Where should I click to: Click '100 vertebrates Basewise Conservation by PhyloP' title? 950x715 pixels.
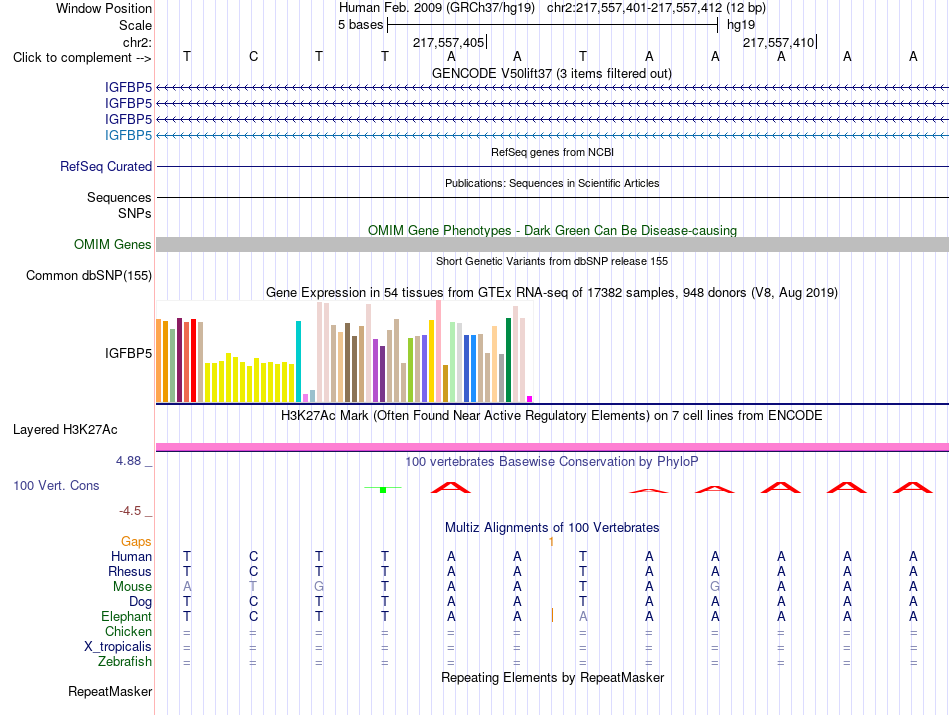point(551,462)
